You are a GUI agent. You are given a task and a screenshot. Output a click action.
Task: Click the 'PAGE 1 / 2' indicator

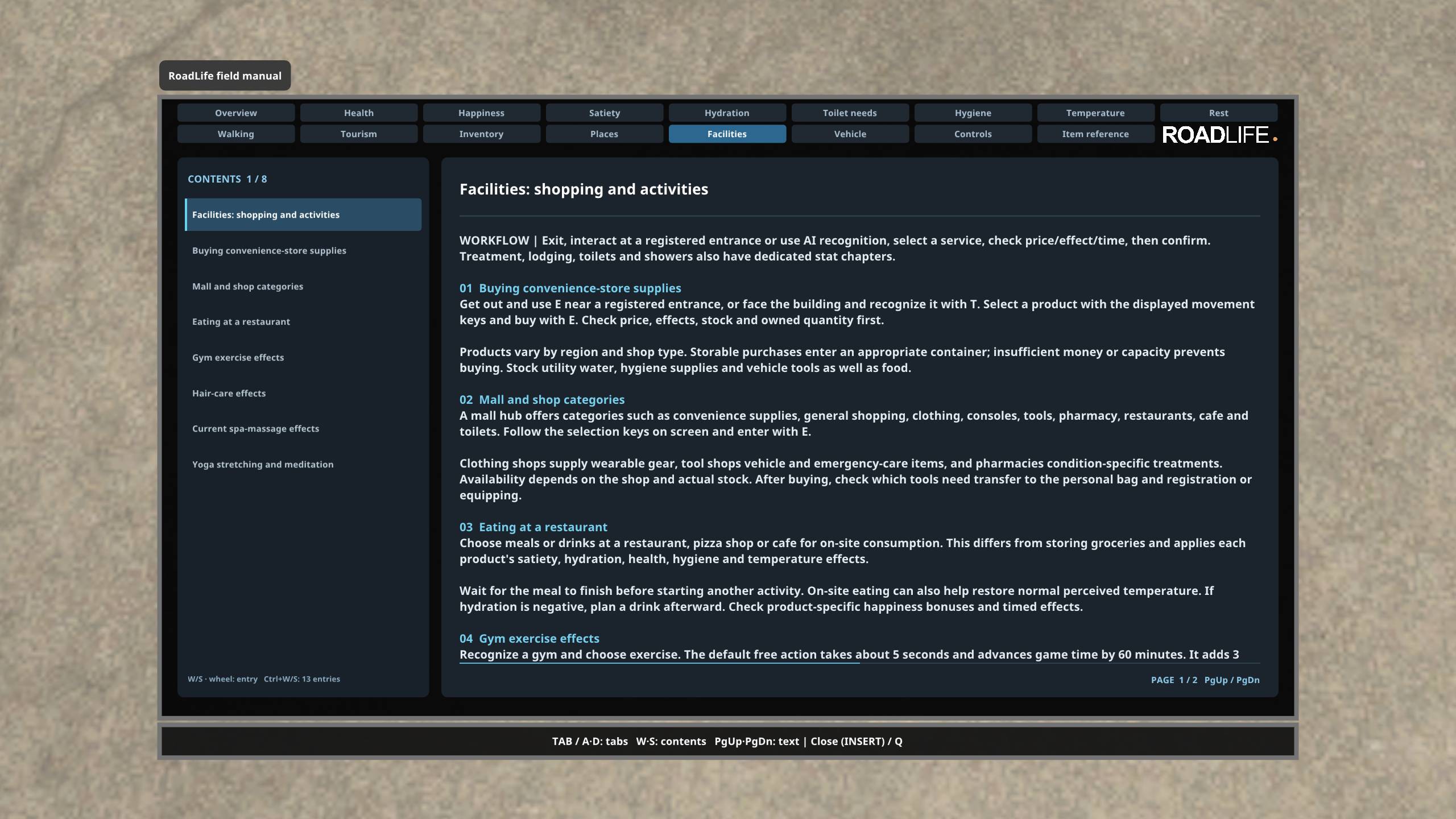(1174, 680)
